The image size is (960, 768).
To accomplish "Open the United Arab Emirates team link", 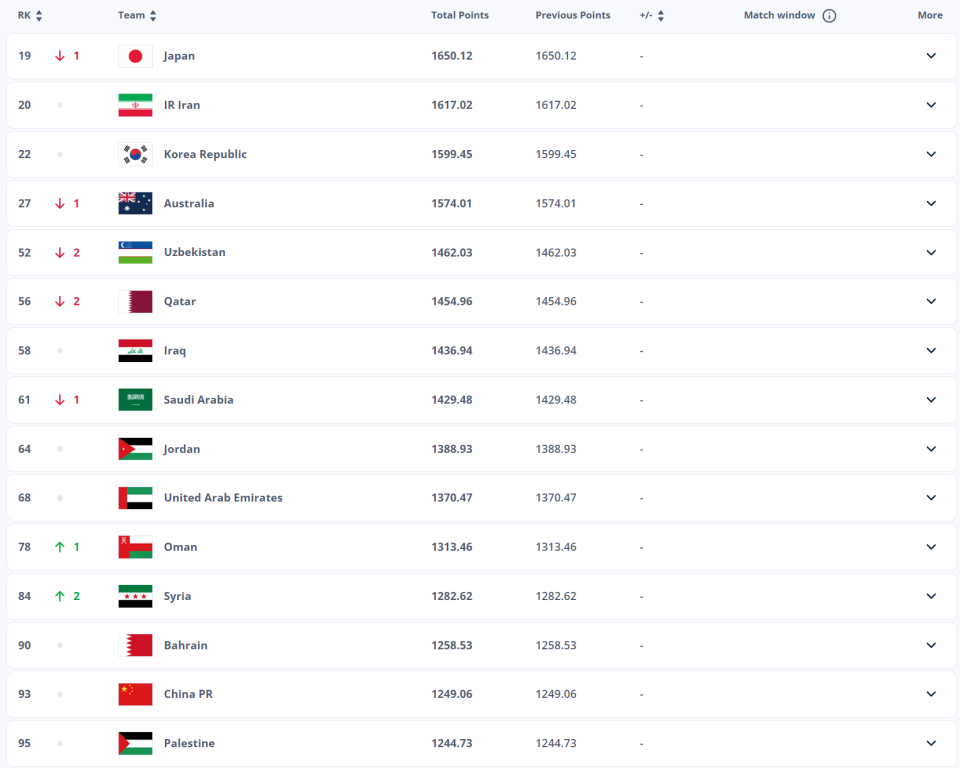I will point(223,498).
